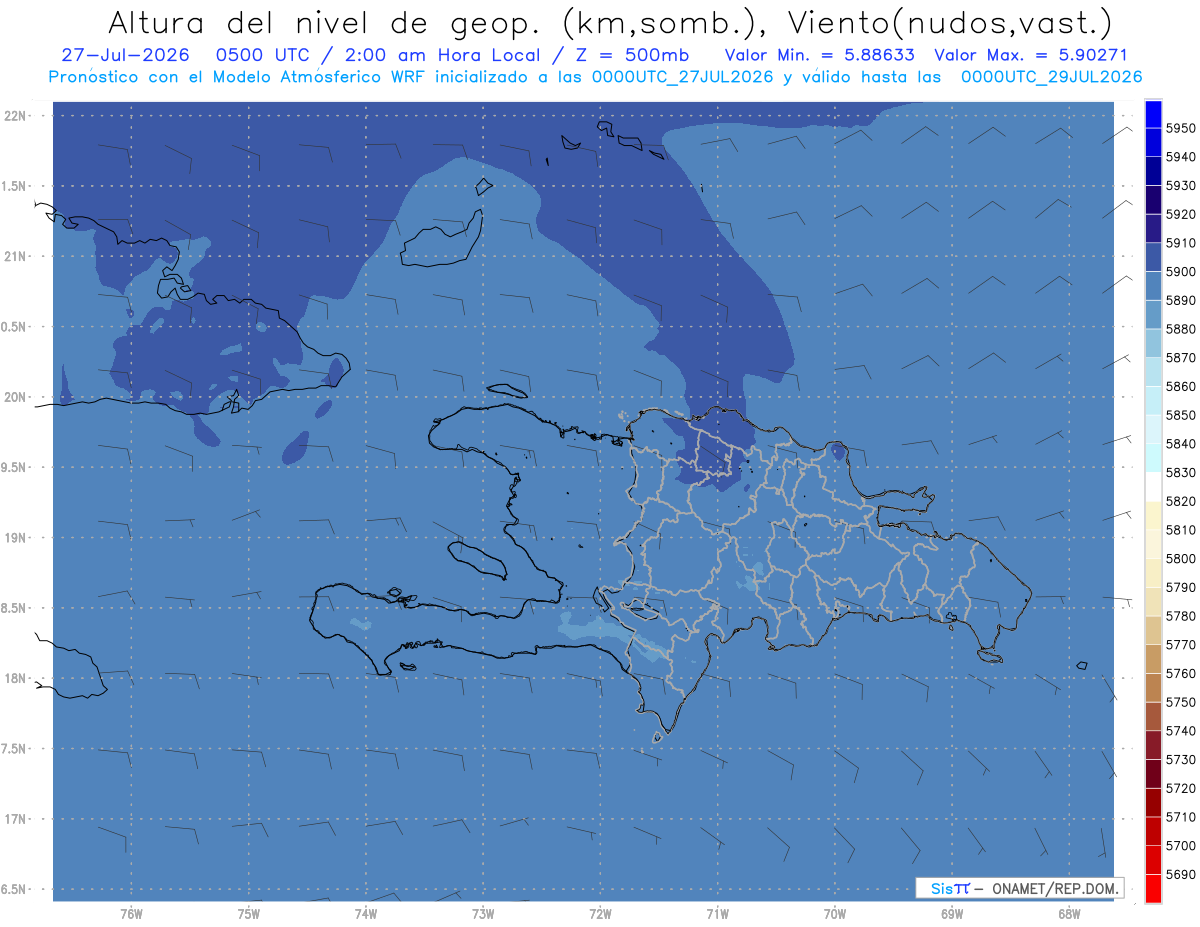Click the '76W' longitude axis label
The height and width of the screenshot is (927, 1200).
[131, 913]
